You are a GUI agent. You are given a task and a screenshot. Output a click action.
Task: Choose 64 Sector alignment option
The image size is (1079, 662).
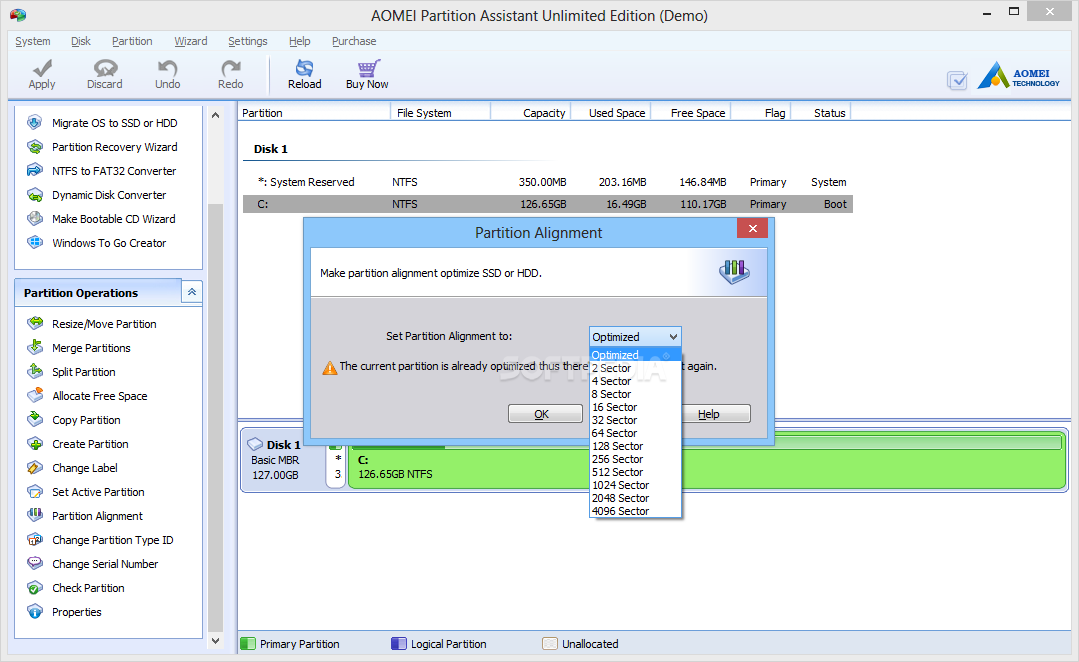pos(635,433)
